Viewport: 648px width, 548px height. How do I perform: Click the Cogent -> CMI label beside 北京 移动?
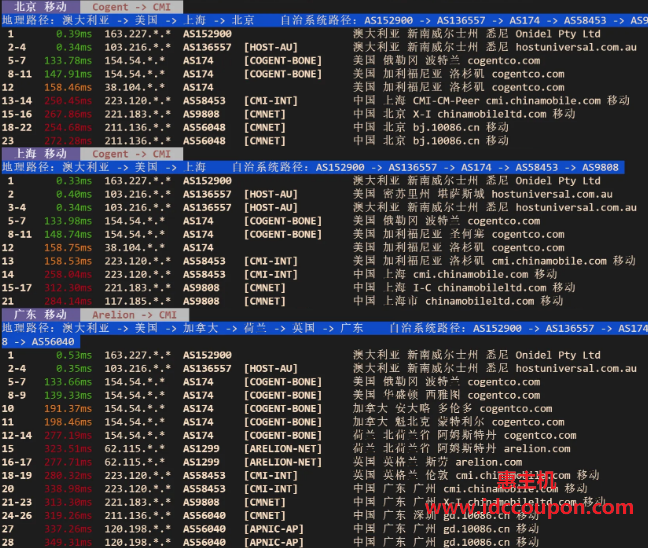click(x=131, y=7)
